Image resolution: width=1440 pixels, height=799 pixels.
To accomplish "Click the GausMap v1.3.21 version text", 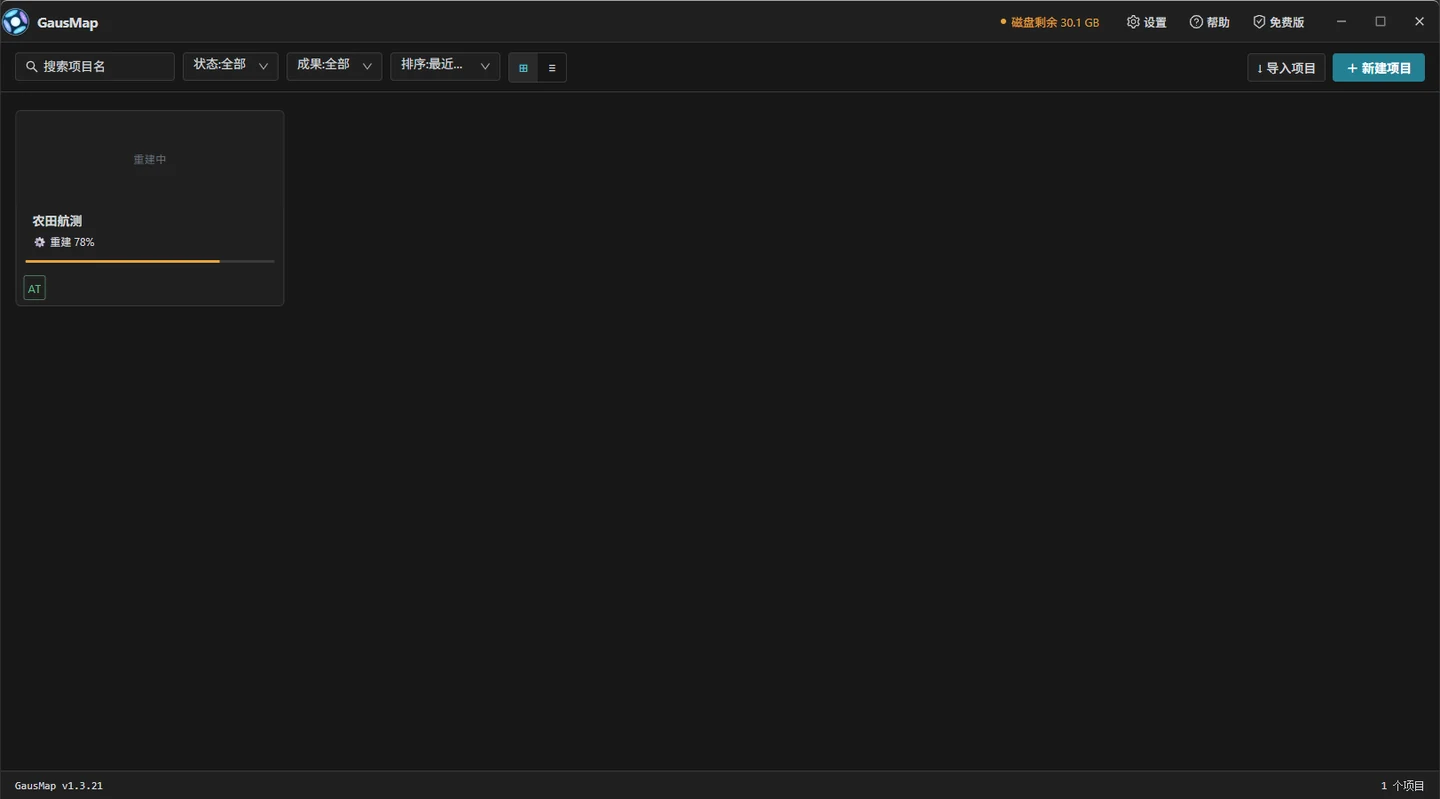I will 59,786.
